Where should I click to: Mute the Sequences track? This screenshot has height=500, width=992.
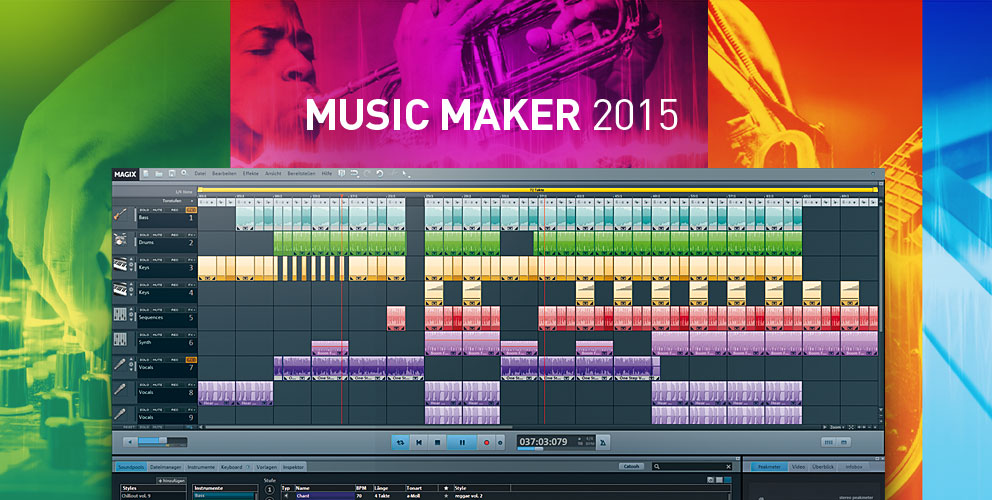(158, 310)
